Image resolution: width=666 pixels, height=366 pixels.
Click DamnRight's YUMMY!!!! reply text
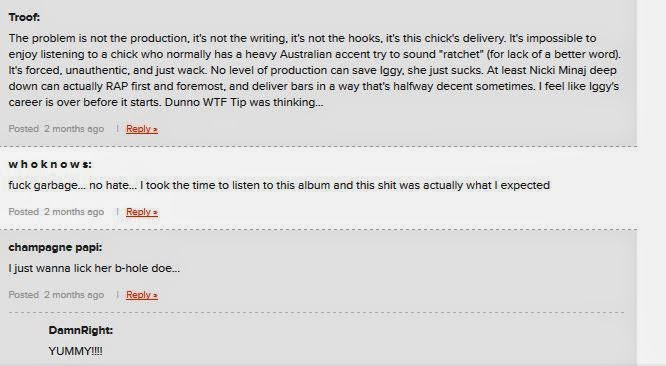(75, 351)
